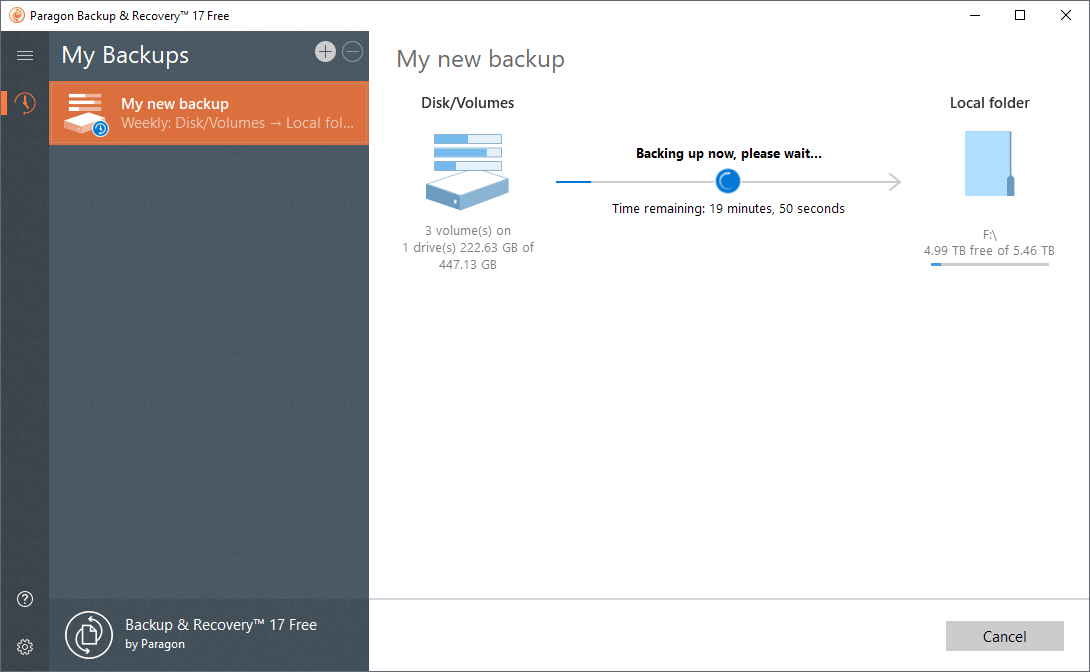The height and width of the screenshot is (672, 1090).
Task: Click the time remaining text
Action: [728, 208]
